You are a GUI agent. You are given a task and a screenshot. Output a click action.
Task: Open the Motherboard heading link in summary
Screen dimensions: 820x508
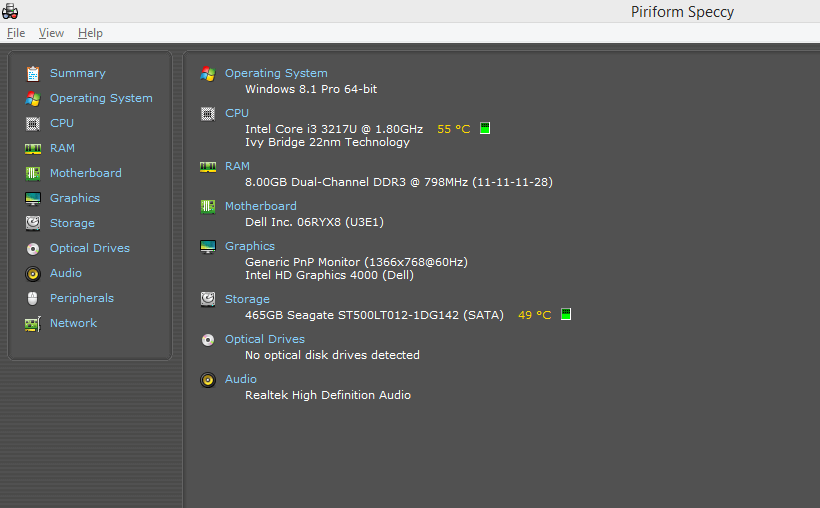tap(260, 206)
